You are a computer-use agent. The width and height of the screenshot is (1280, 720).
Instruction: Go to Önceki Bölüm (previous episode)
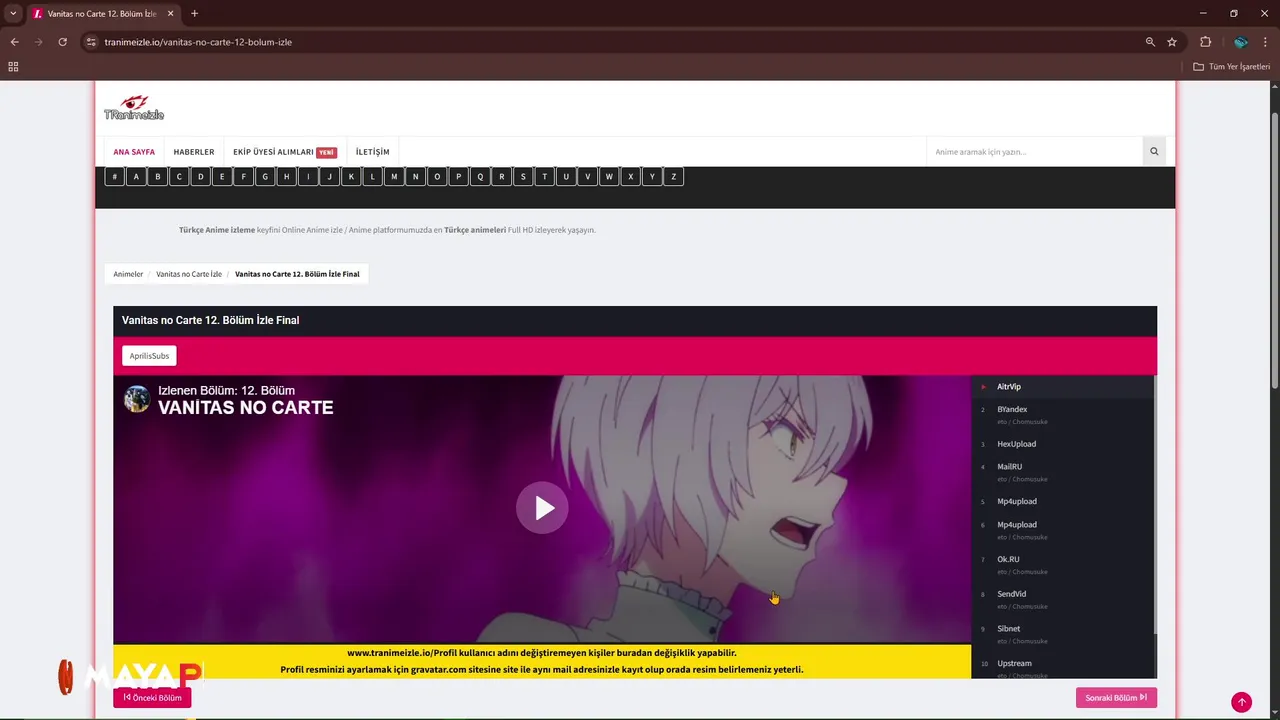(x=152, y=697)
